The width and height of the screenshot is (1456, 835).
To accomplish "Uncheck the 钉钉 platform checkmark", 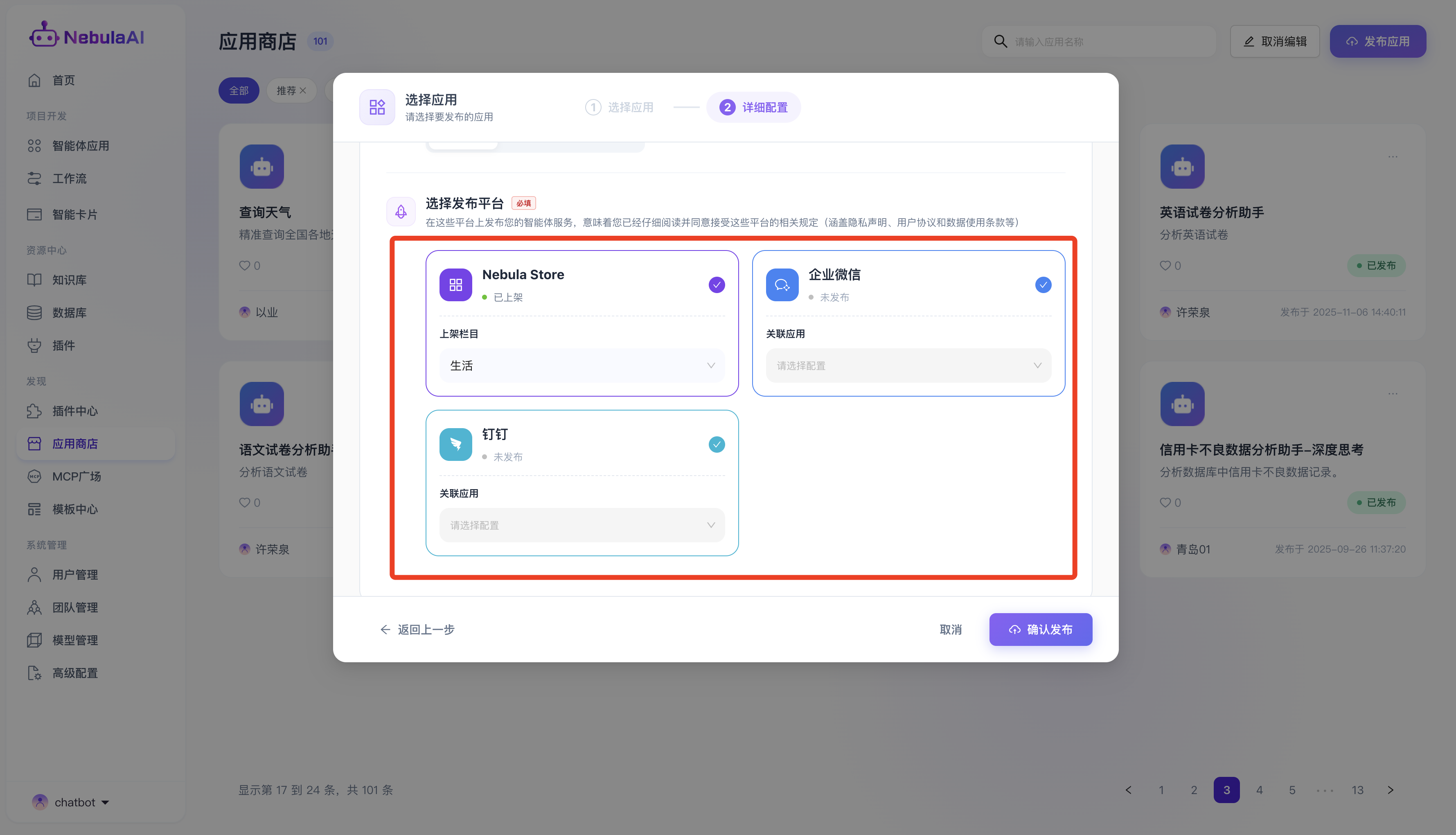I will point(717,445).
